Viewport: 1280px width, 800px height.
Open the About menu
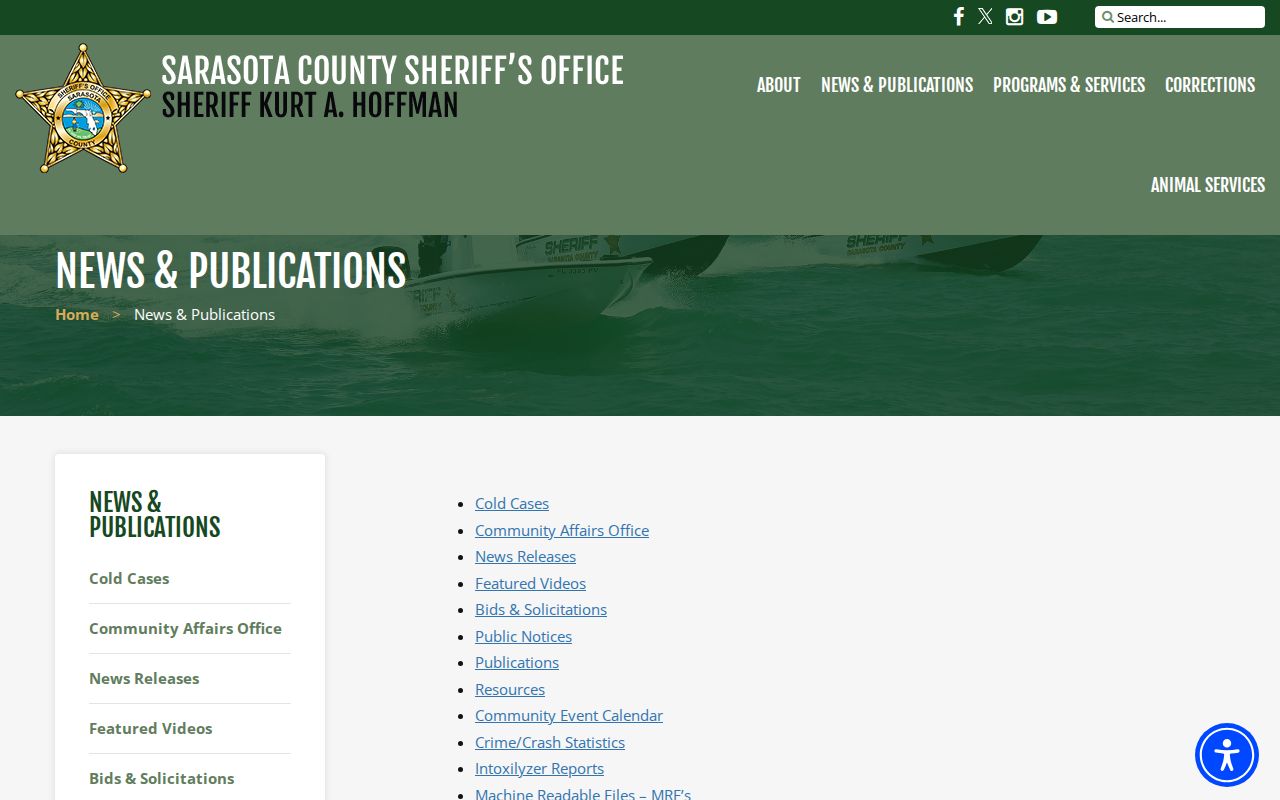tap(779, 85)
